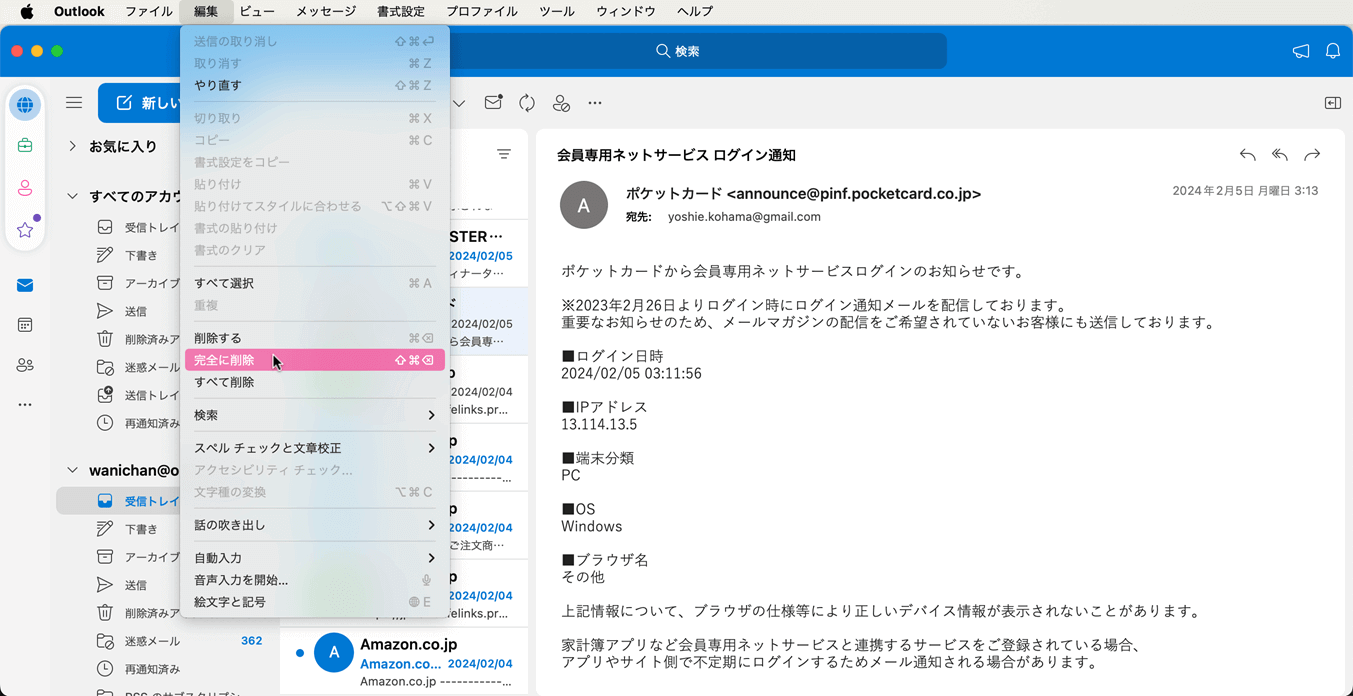Open the toolbar more options ellipsis

point(595,103)
